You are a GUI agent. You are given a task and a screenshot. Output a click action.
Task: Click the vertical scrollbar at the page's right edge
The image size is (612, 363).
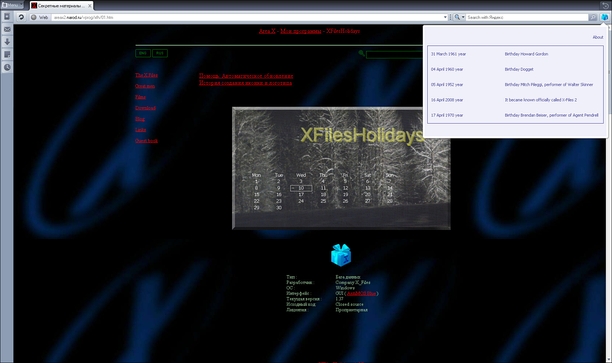click(609, 195)
